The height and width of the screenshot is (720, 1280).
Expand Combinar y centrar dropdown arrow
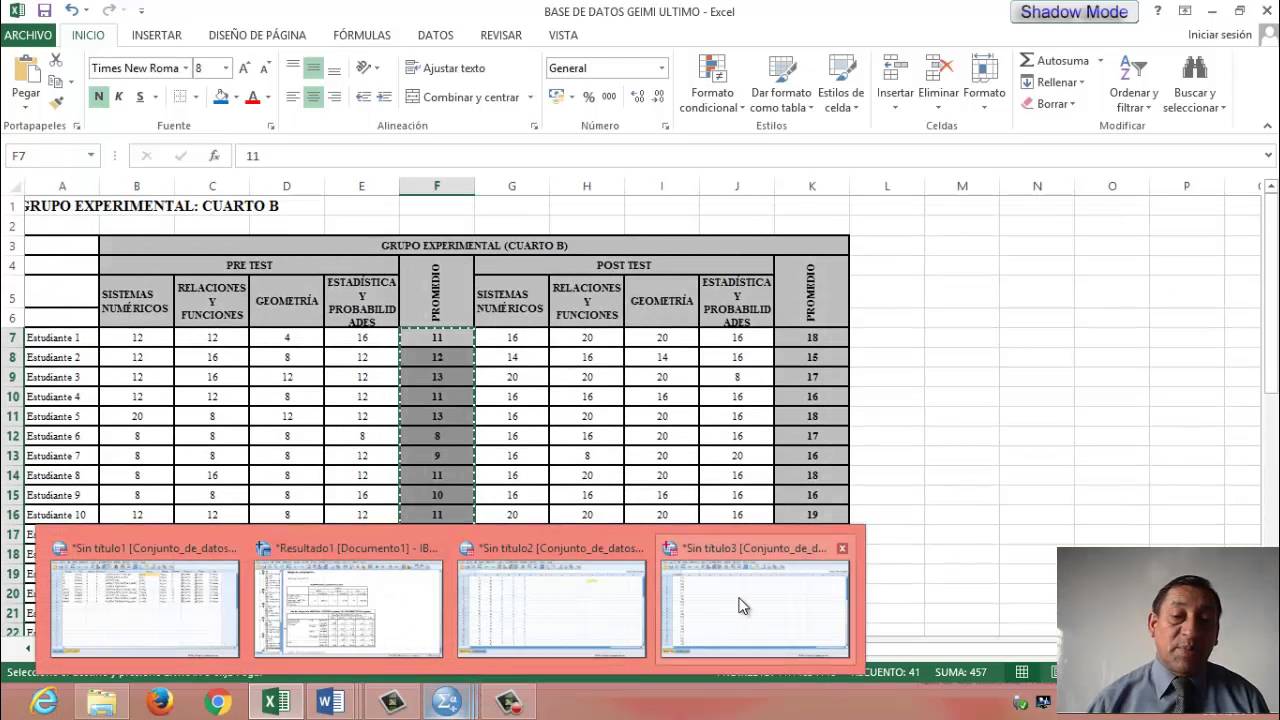click(x=530, y=97)
